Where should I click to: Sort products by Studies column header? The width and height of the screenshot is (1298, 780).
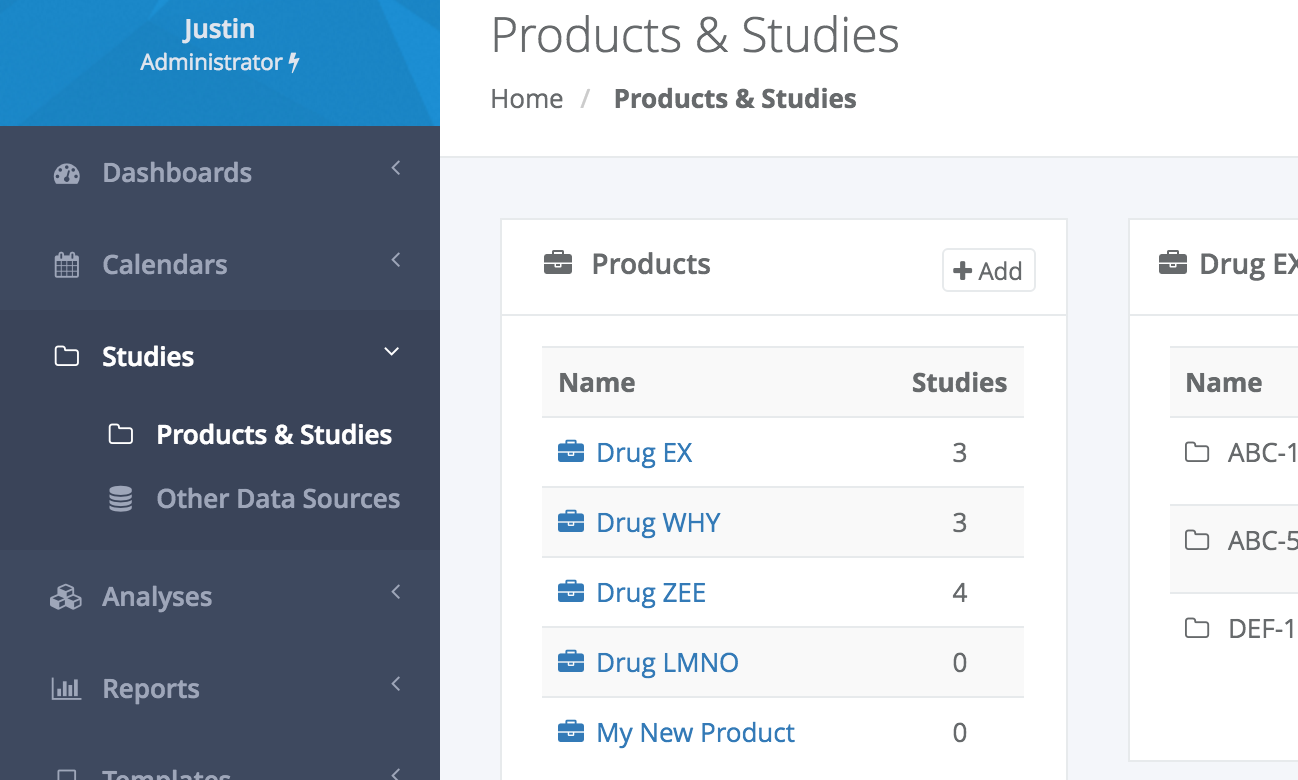[959, 383]
